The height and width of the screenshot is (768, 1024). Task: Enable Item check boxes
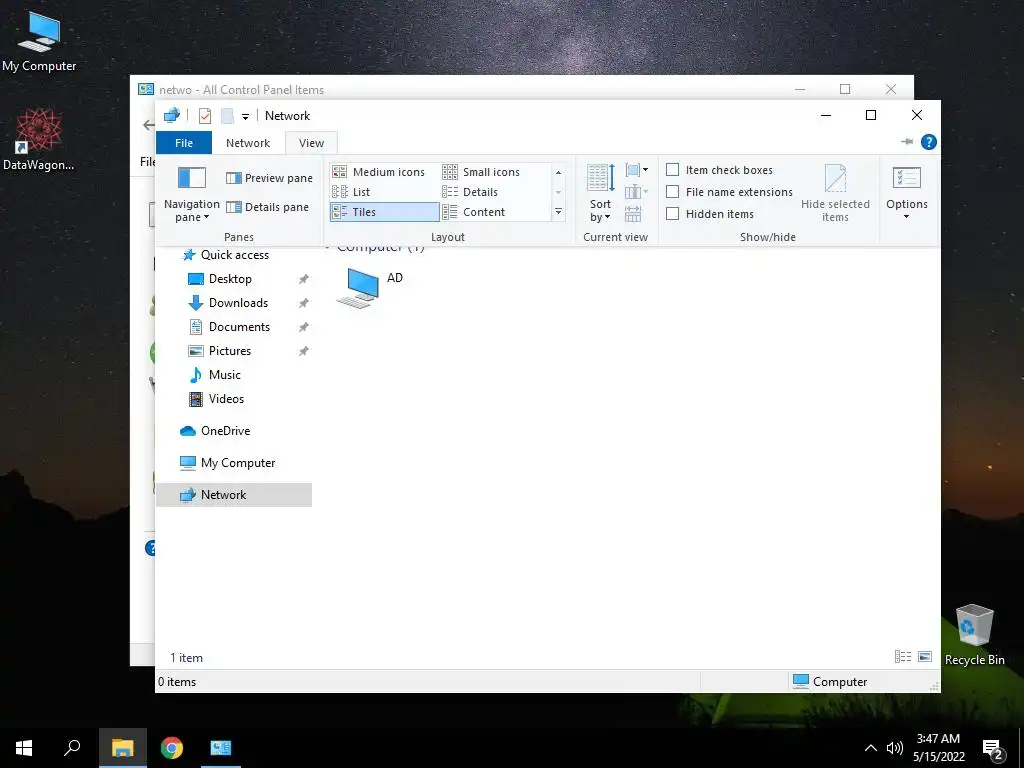[719, 170]
